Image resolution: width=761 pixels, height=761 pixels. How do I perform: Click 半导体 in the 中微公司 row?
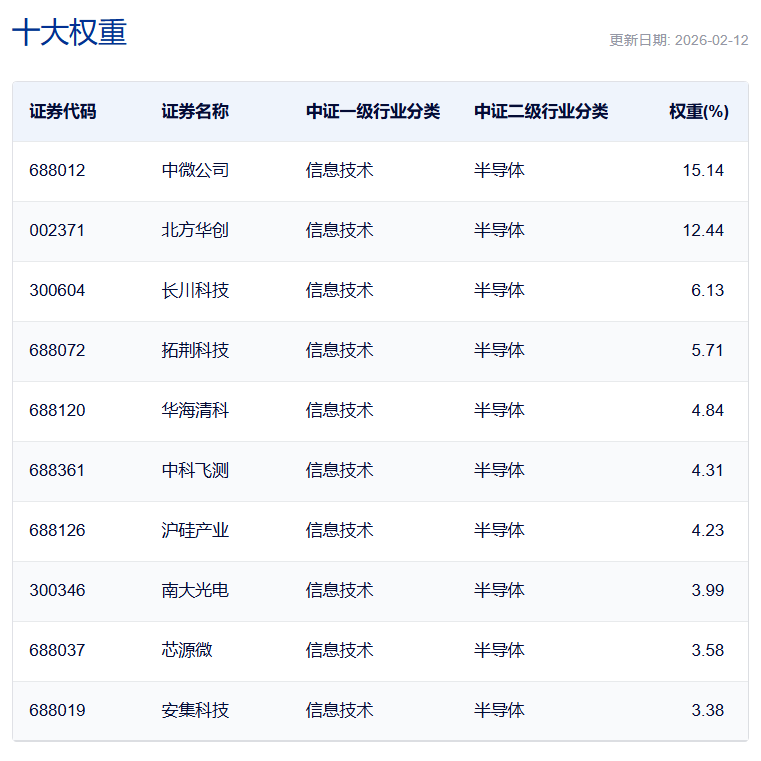point(499,170)
